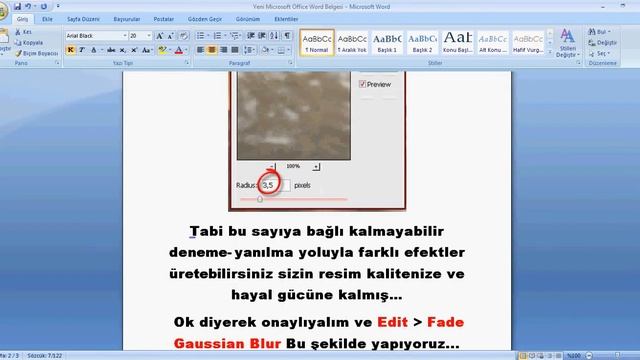Click the Undo arrow icon

point(28,7)
